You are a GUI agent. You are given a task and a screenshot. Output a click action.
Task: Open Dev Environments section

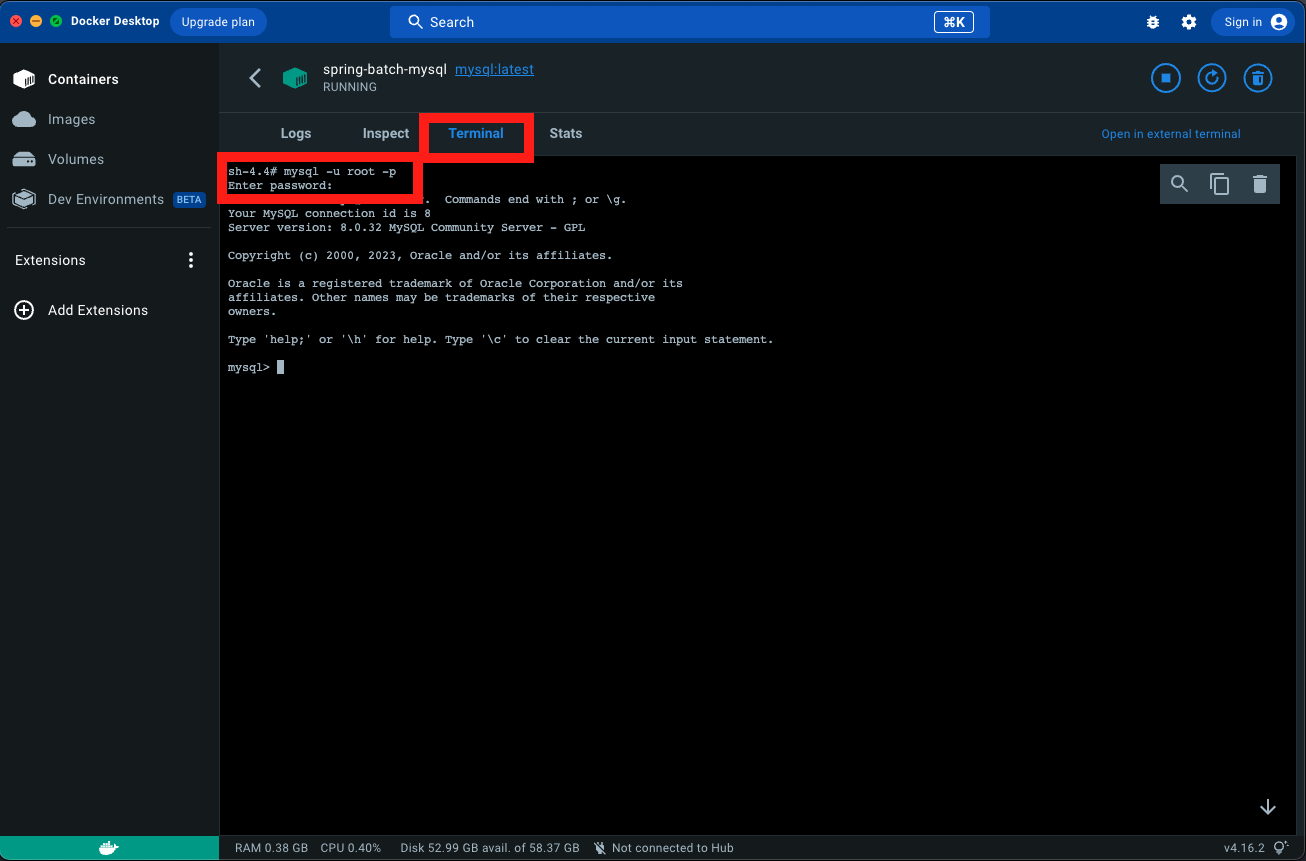(110, 199)
